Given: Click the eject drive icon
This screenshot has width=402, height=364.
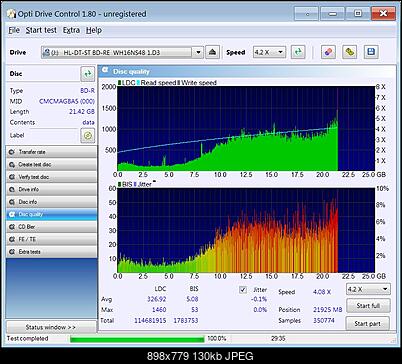Looking at the screenshot, I should pyautogui.click(x=212, y=52).
